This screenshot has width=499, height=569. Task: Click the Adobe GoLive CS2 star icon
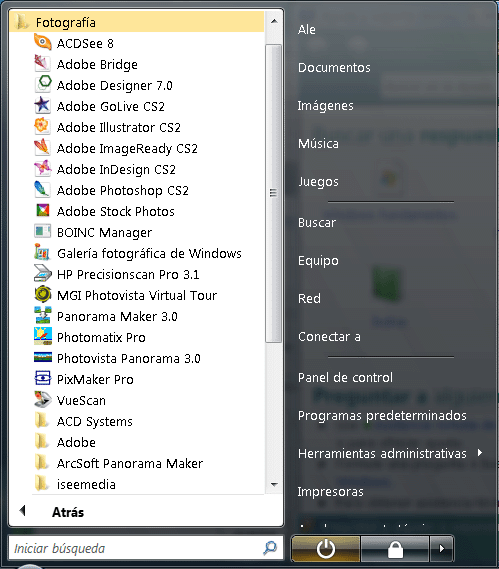coord(42,106)
